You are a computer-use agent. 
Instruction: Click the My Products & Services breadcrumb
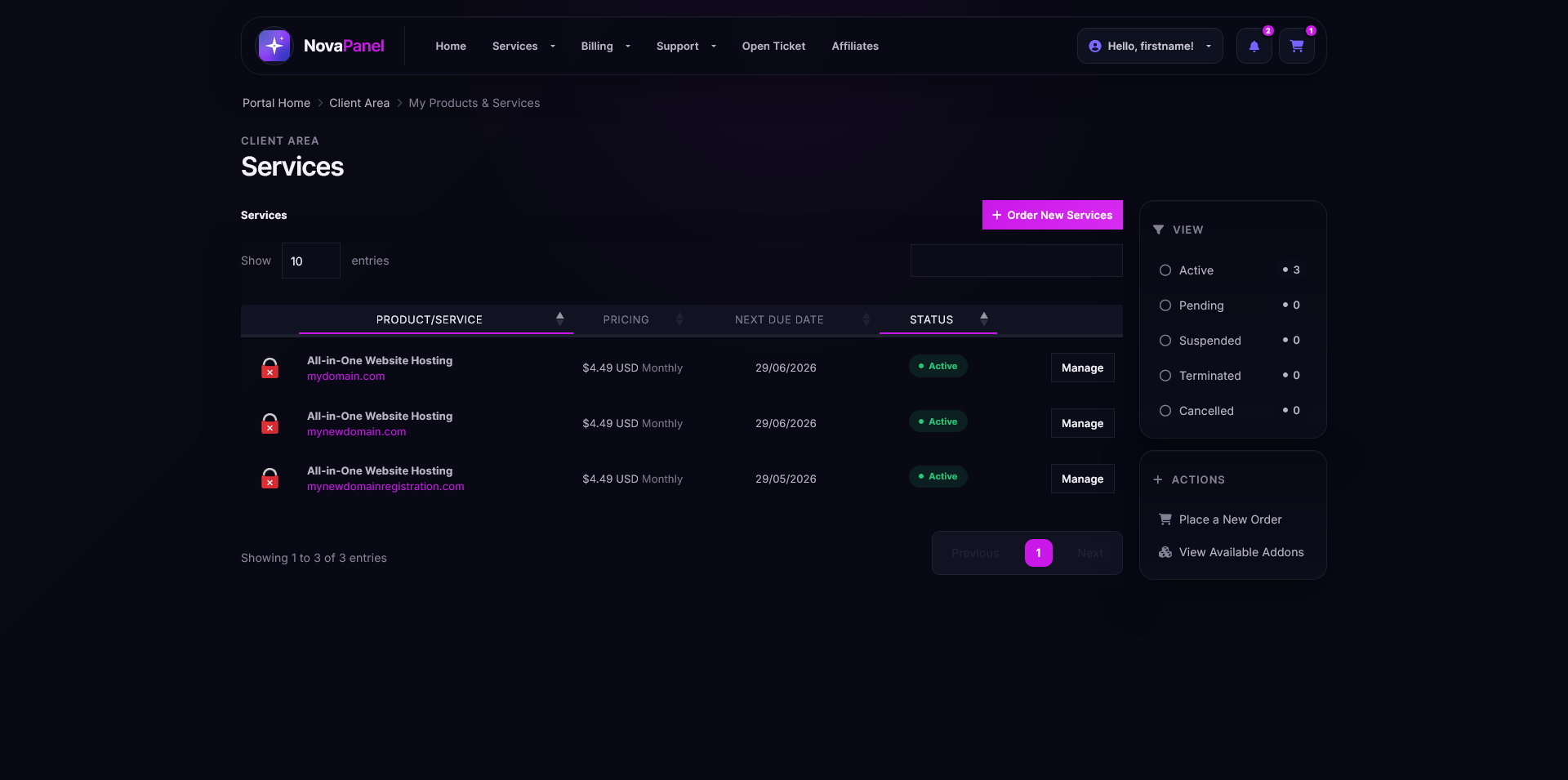474,103
